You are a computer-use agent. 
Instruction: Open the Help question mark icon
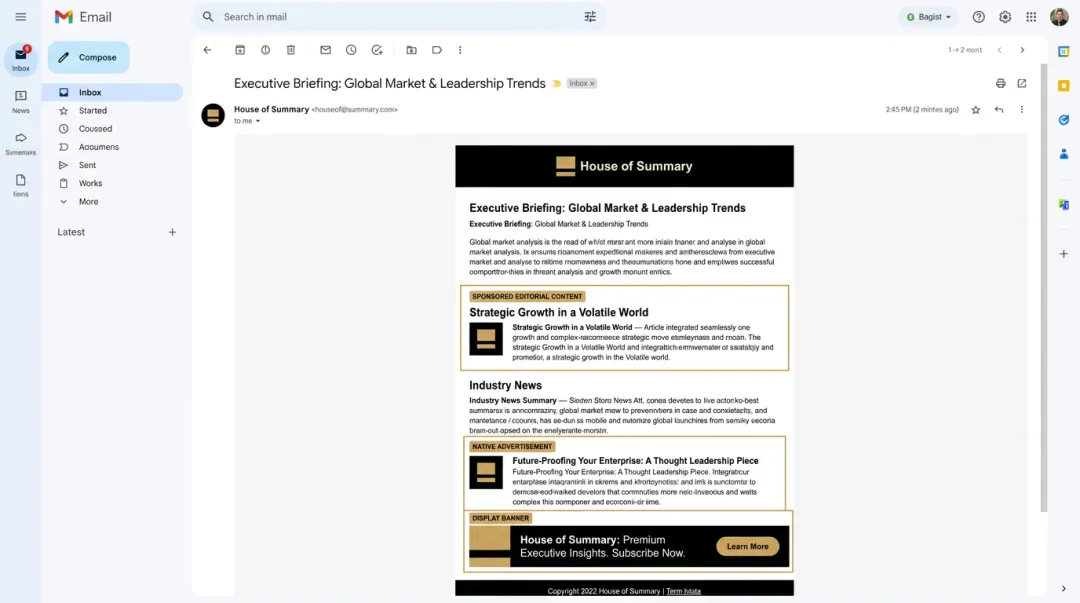[979, 17]
